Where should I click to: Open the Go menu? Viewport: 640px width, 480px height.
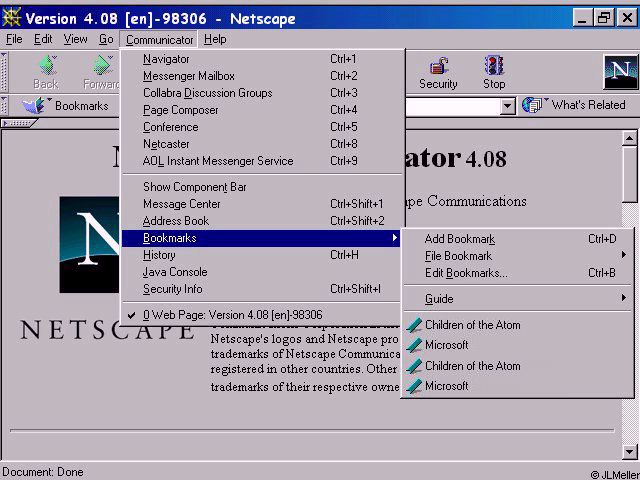point(106,39)
